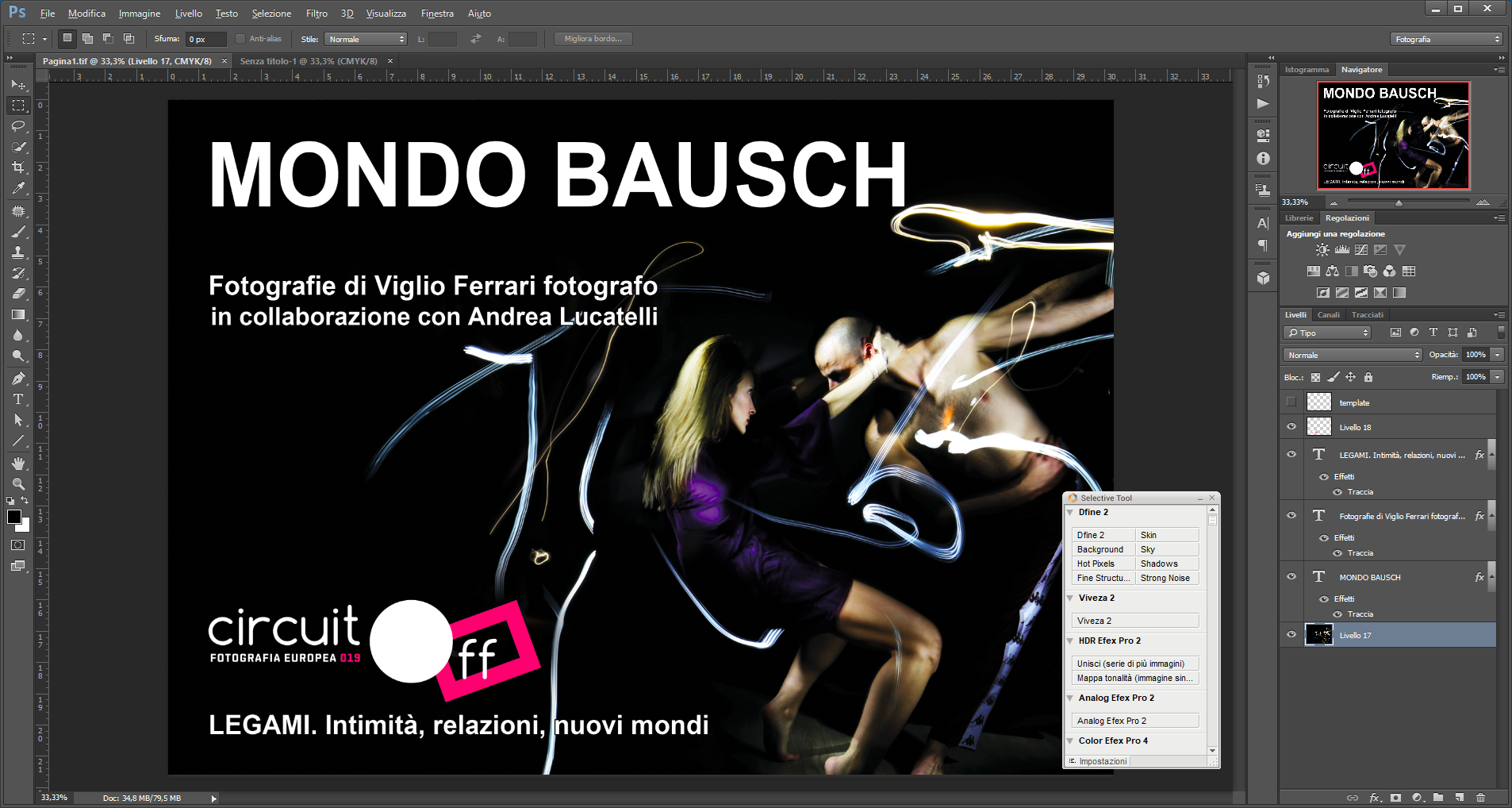Toggle the Anti-alias checkbox
Viewport: 1512px width, 808px height.
coord(240,39)
